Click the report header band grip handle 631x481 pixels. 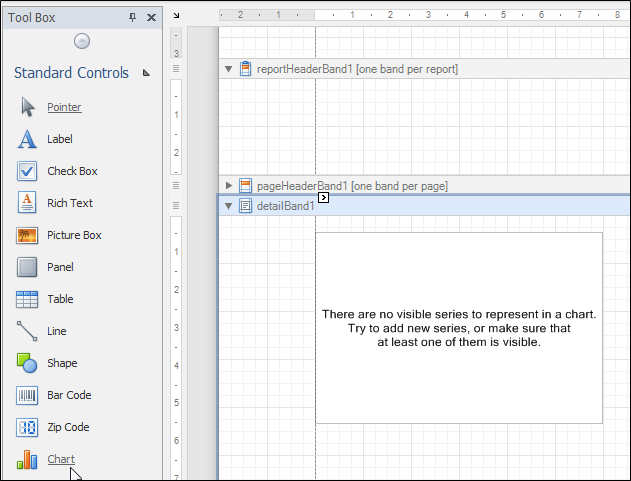pyautogui.click(x=176, y=69)
